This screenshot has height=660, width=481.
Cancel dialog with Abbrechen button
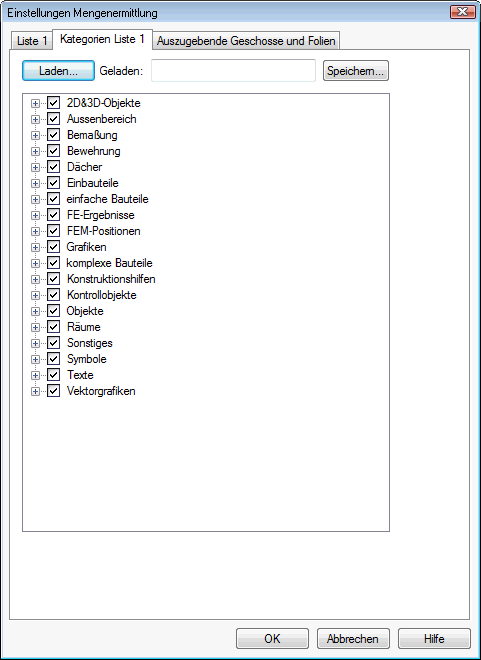point(353,639)
